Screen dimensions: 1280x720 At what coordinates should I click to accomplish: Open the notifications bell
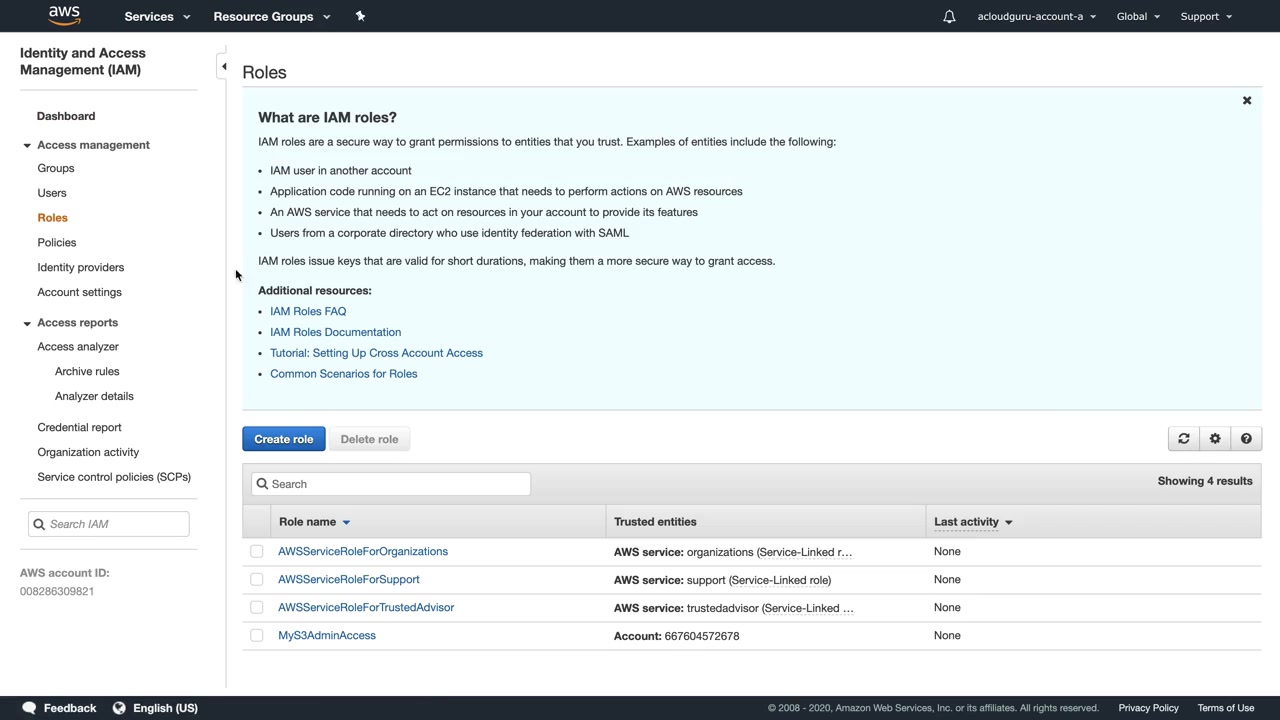[949, 16]
